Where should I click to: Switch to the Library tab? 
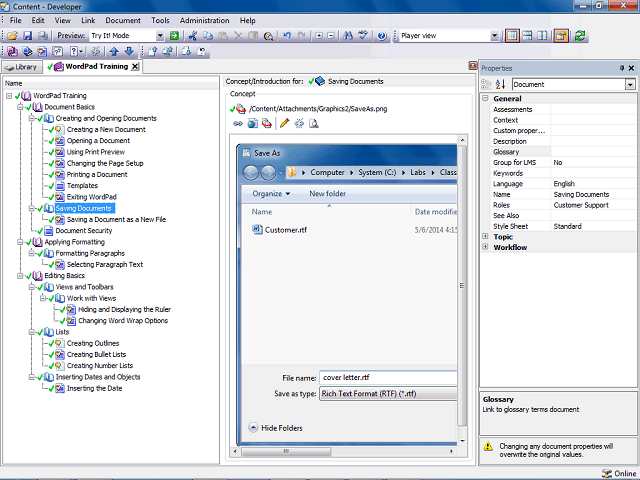22,67
